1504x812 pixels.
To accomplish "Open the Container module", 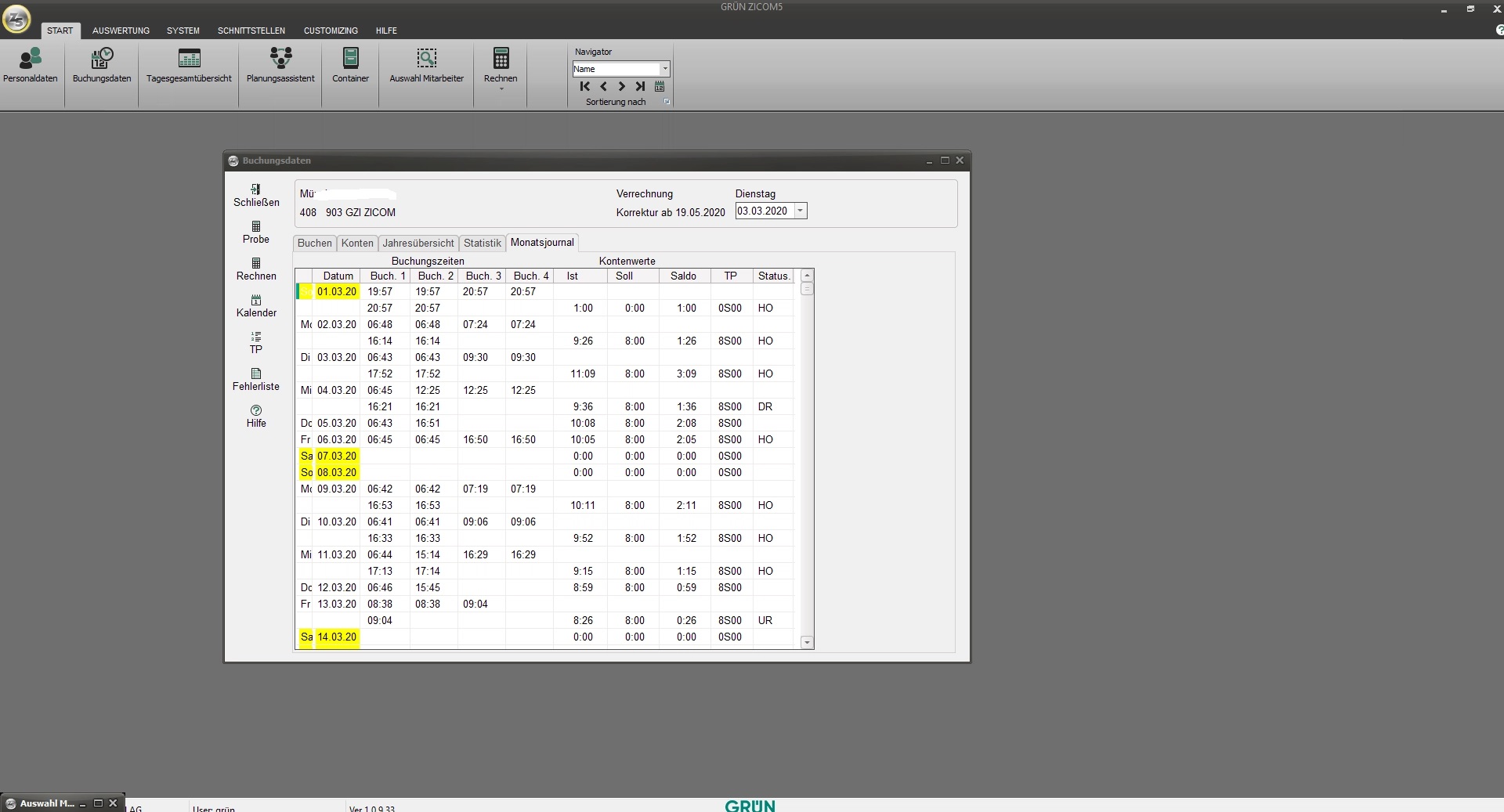I will pyautogui.click(x=350, y=65).
